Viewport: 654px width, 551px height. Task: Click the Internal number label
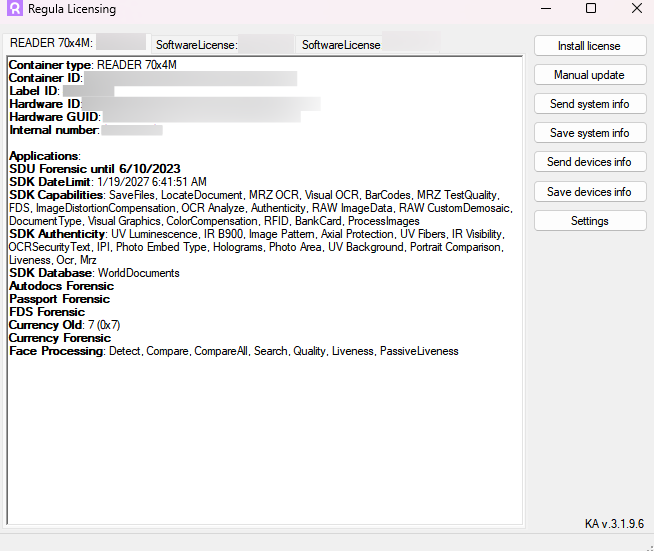(54, 130)
